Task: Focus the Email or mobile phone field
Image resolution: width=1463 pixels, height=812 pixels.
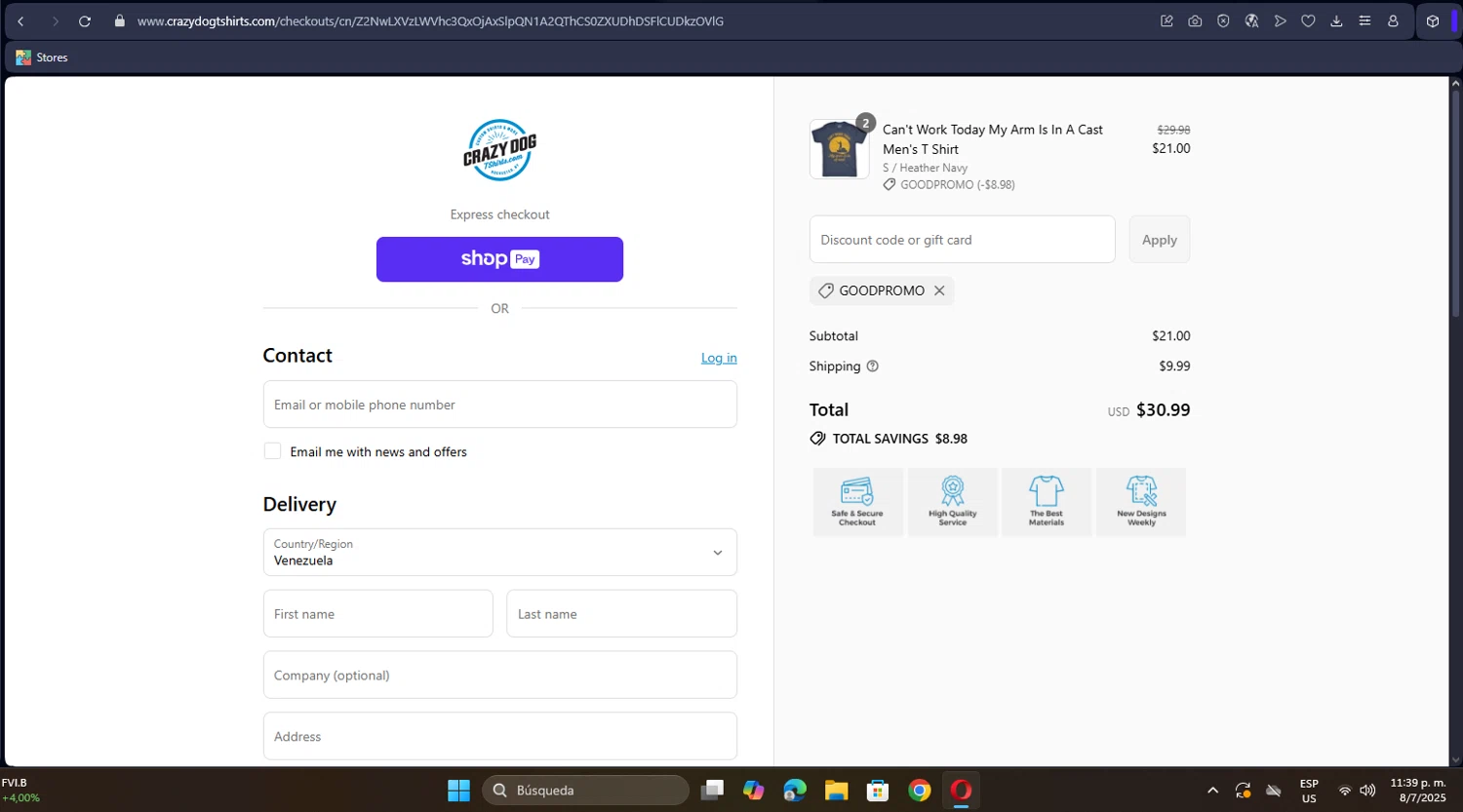Action: 499,405
